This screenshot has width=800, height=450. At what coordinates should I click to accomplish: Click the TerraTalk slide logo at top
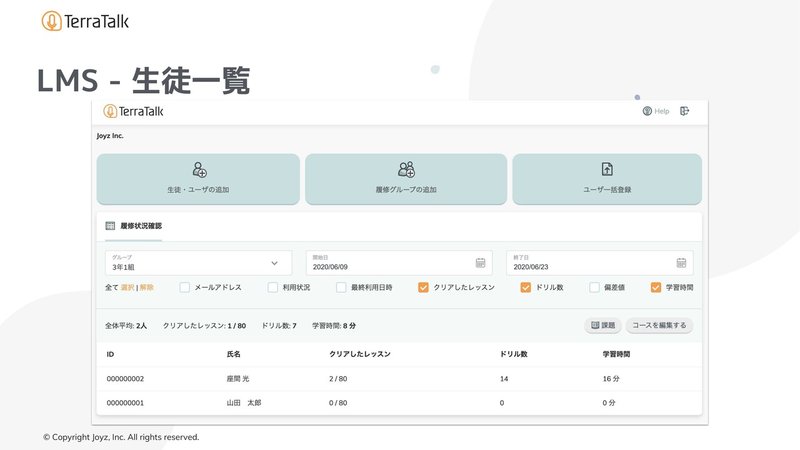click(85, 21)
